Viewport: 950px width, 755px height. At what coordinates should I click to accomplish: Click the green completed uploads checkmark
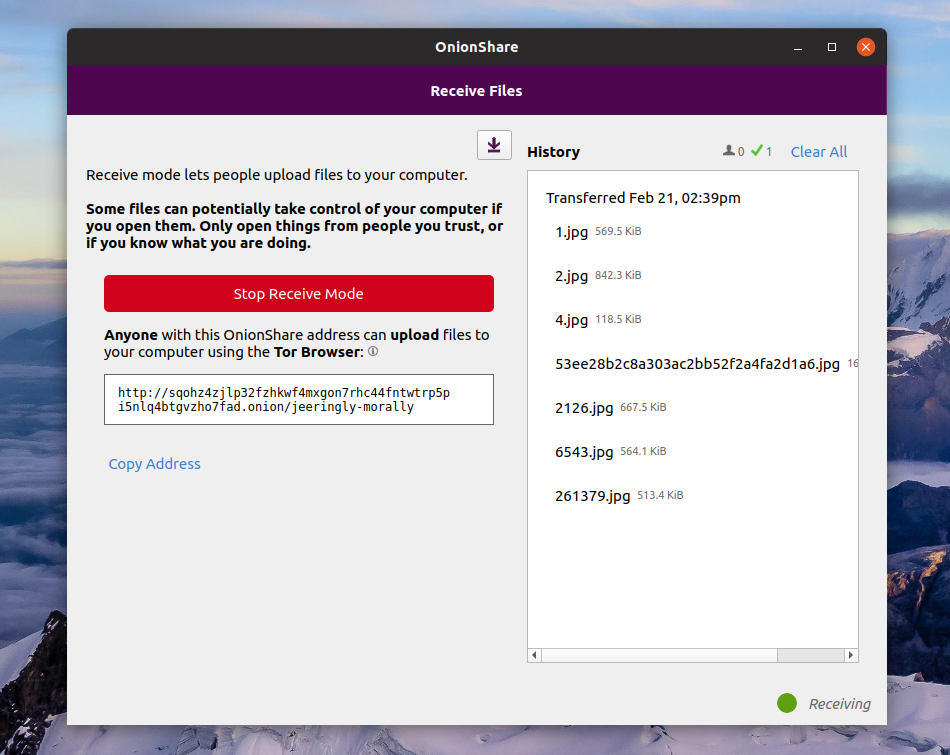coord(757,151)
